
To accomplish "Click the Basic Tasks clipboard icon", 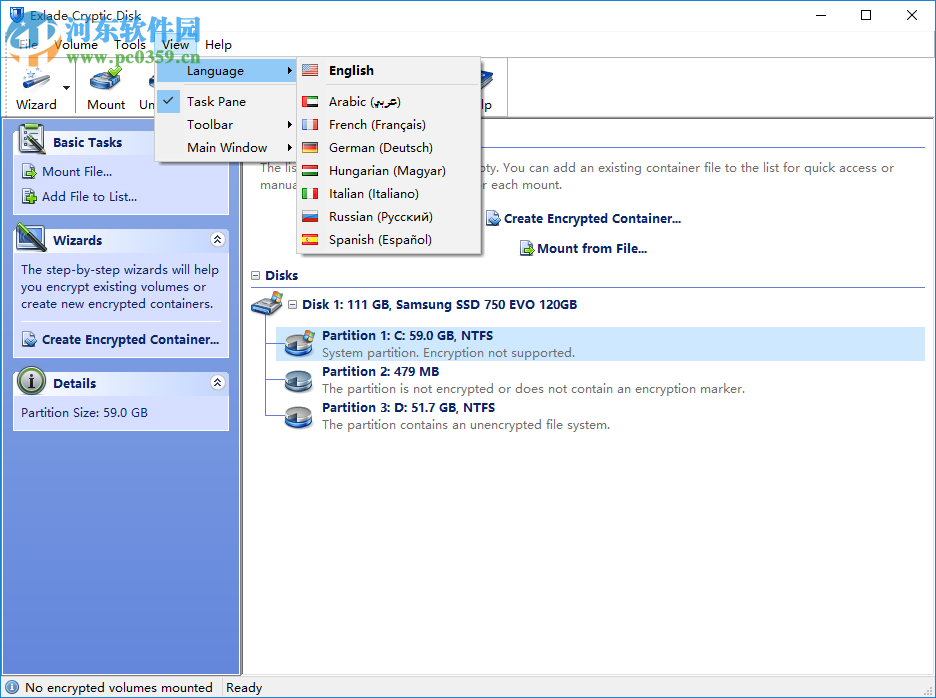I will 32,138.
